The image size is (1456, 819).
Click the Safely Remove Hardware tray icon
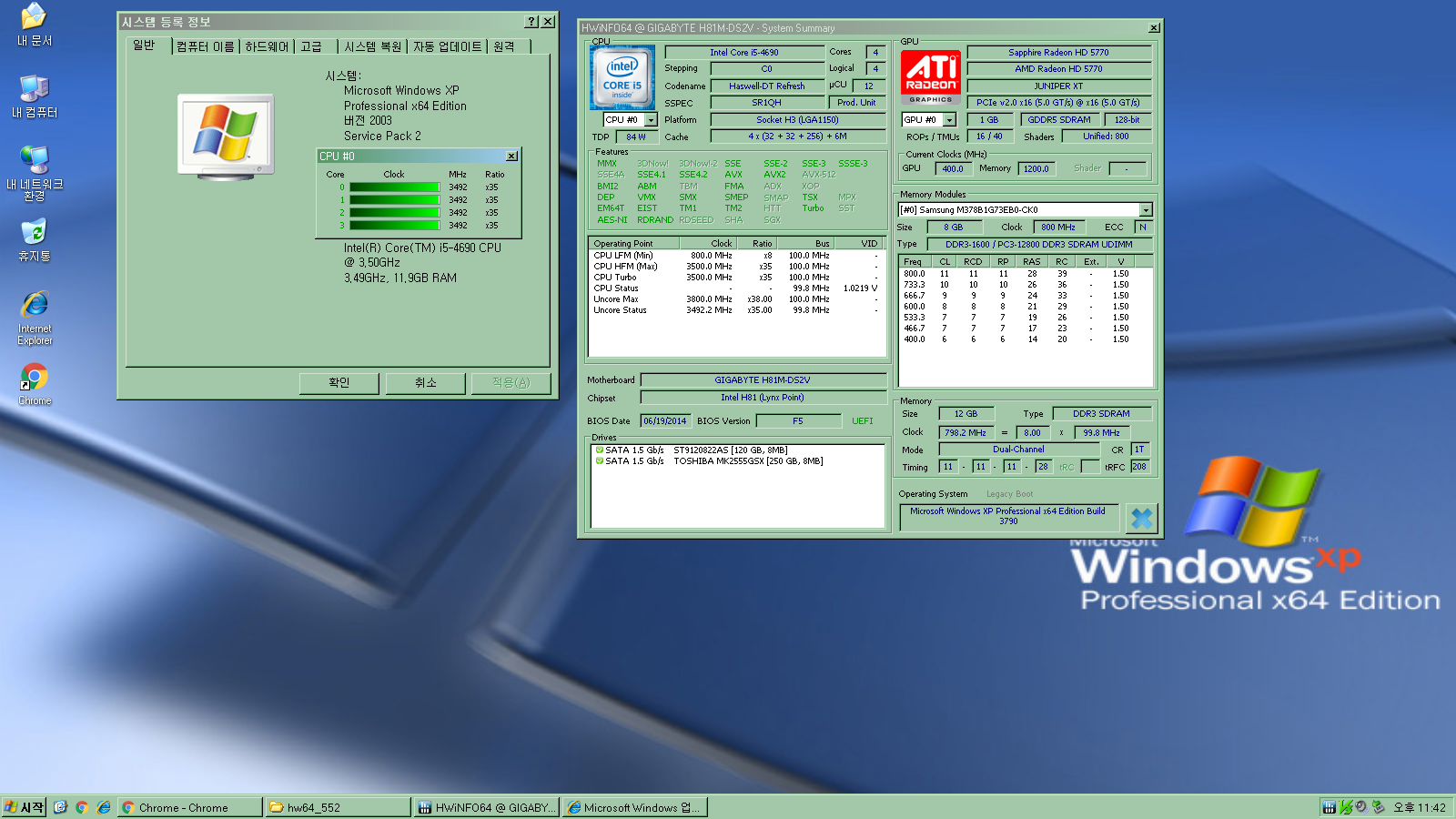pyautogui.click(x=1379, y=807)
